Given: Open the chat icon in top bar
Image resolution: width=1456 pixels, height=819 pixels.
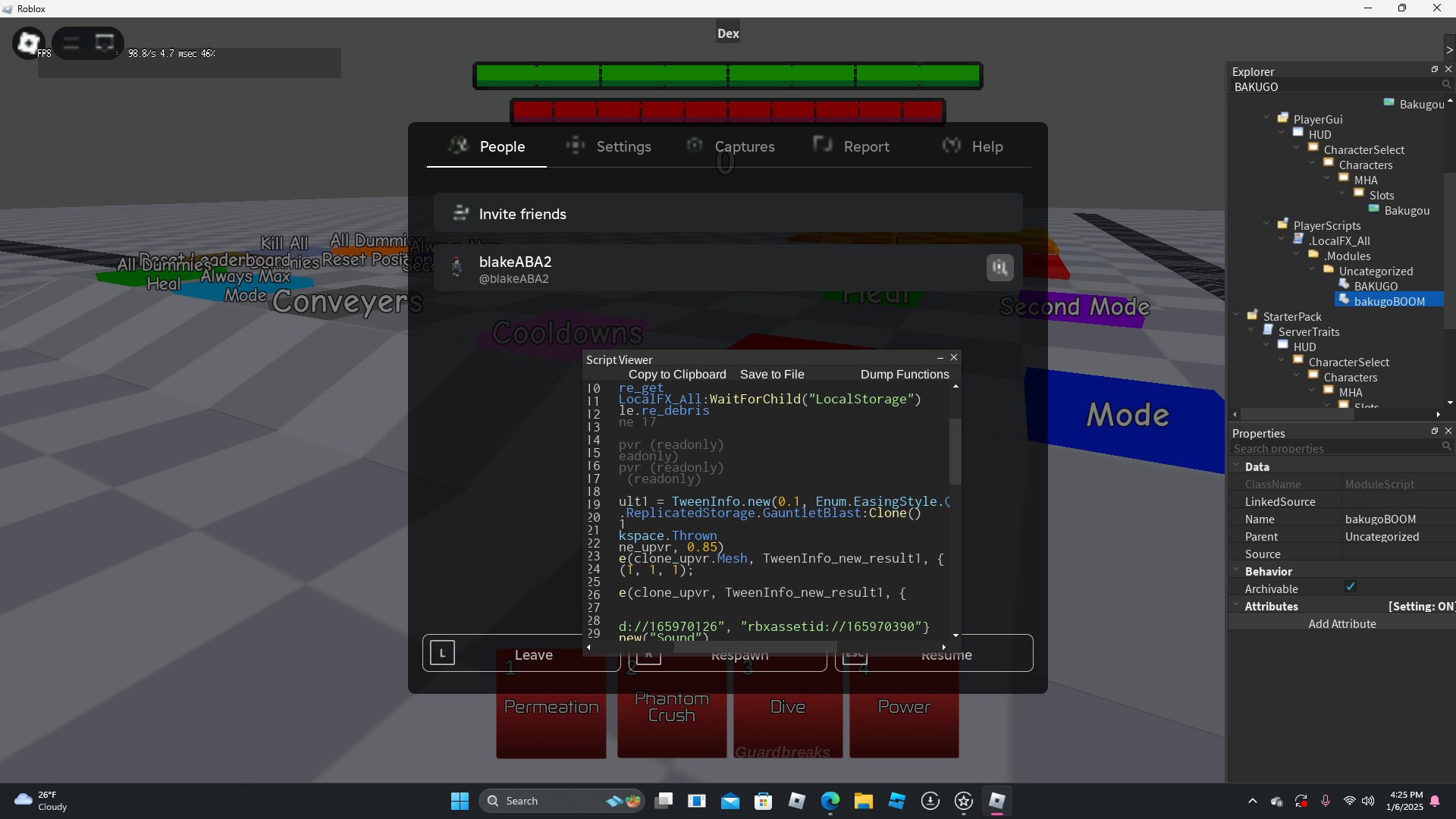Looking at the screenshot, I should tap(105, 43).
